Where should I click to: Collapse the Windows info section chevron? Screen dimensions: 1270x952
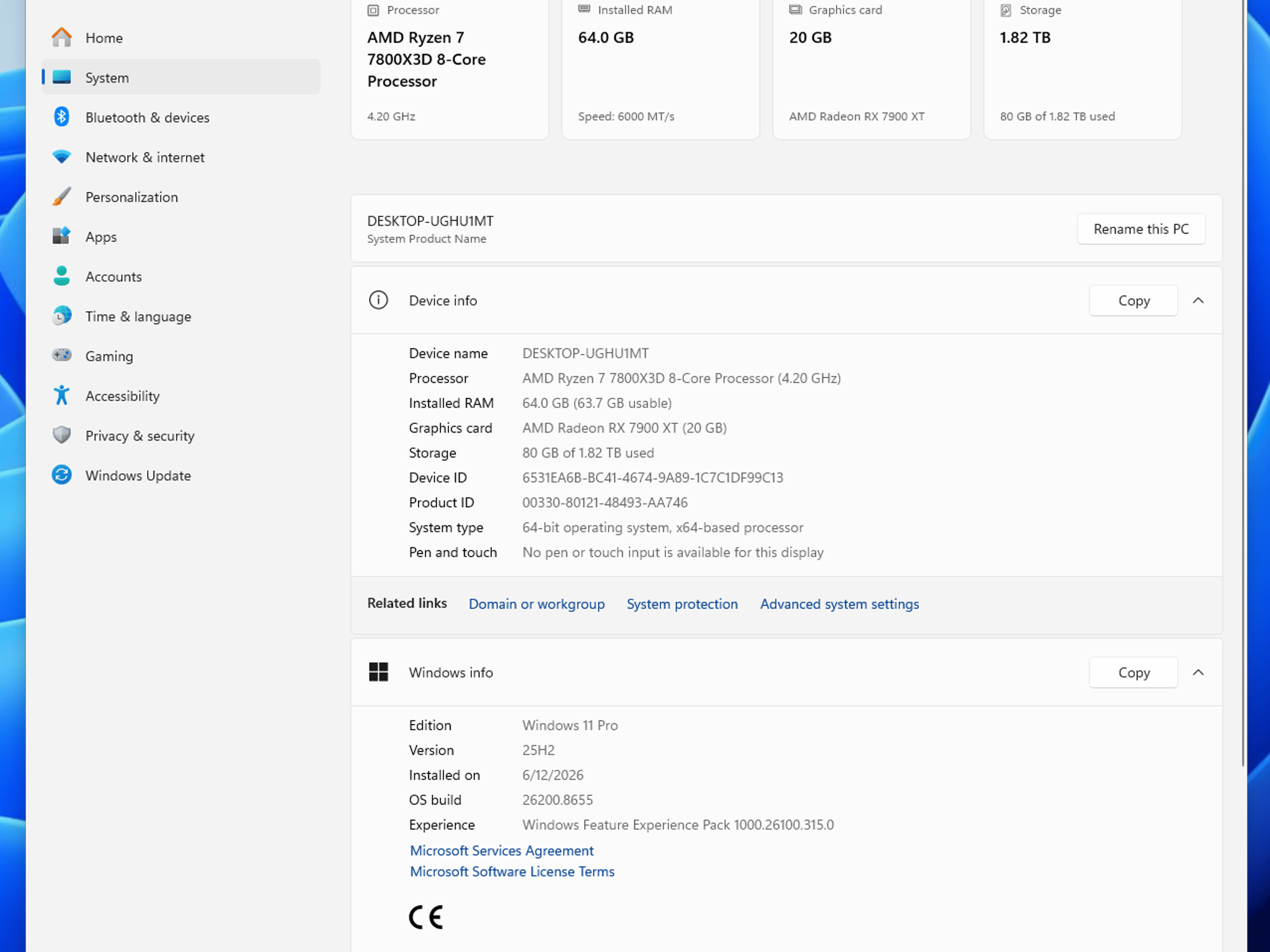click(x=1198, y=672)
